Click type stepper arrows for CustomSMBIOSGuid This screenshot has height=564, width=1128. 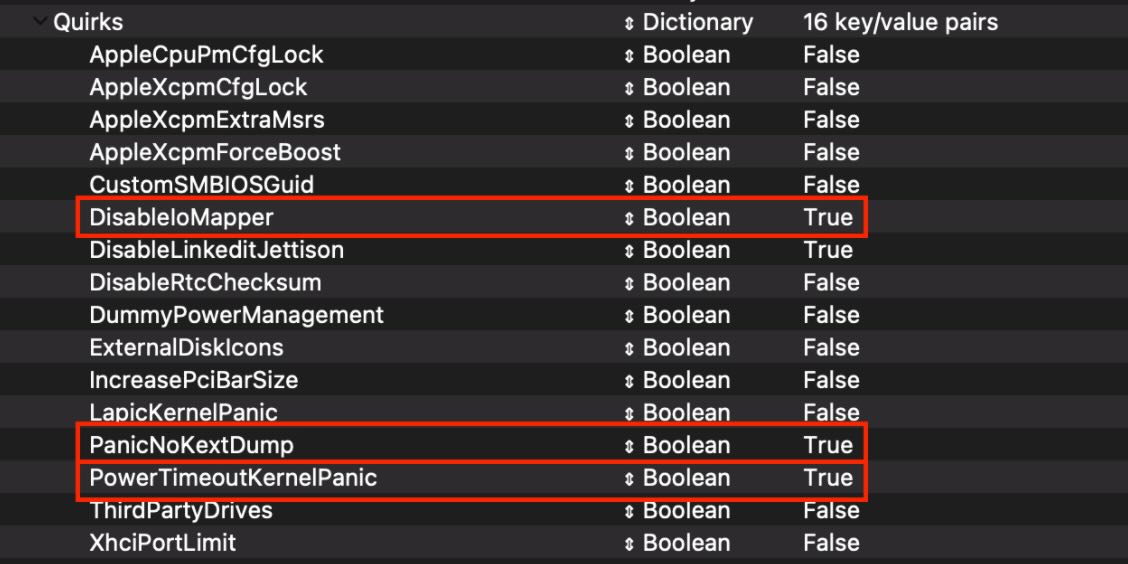[x=629, y=186]
